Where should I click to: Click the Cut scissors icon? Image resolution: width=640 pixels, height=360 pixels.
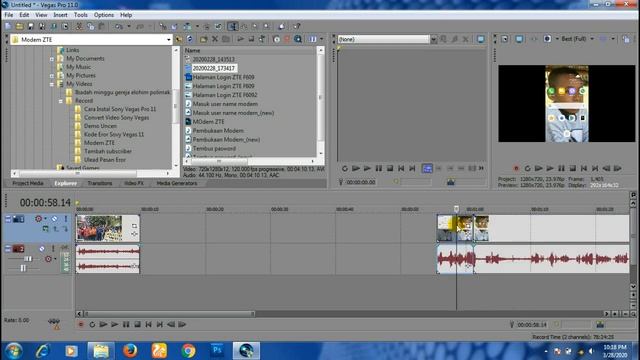coord(79,27)
